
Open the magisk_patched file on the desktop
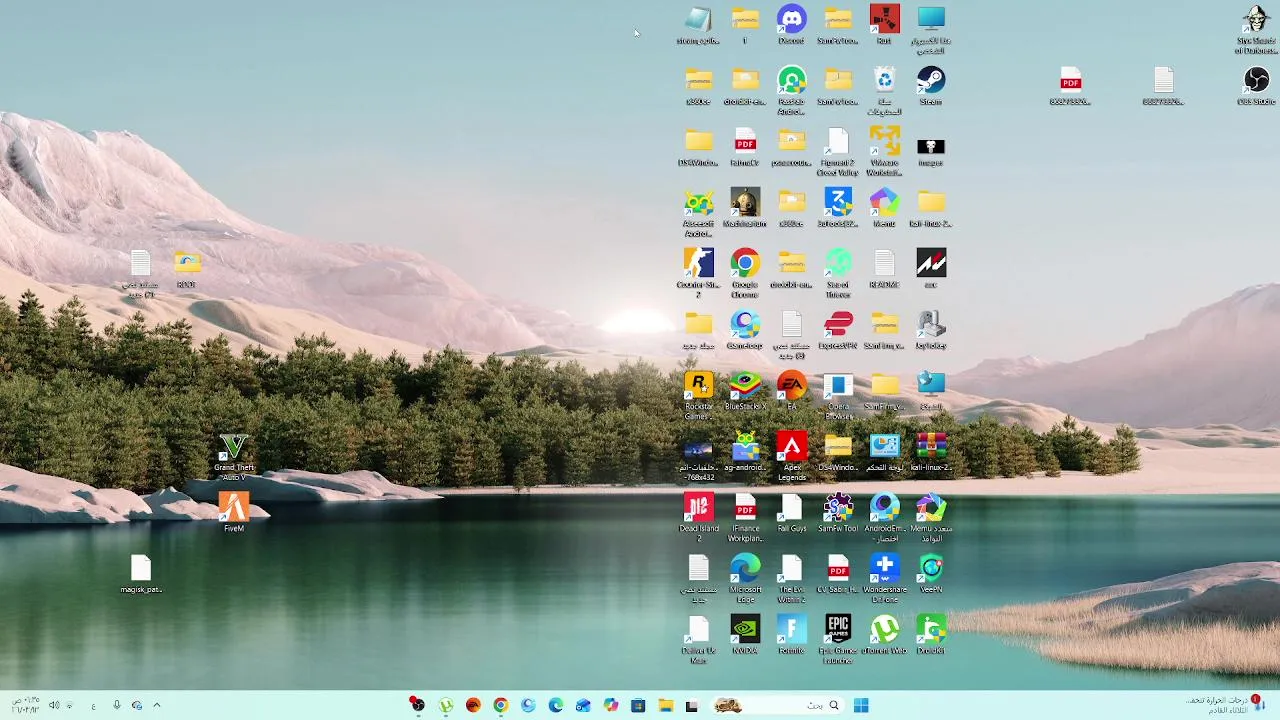140,574
